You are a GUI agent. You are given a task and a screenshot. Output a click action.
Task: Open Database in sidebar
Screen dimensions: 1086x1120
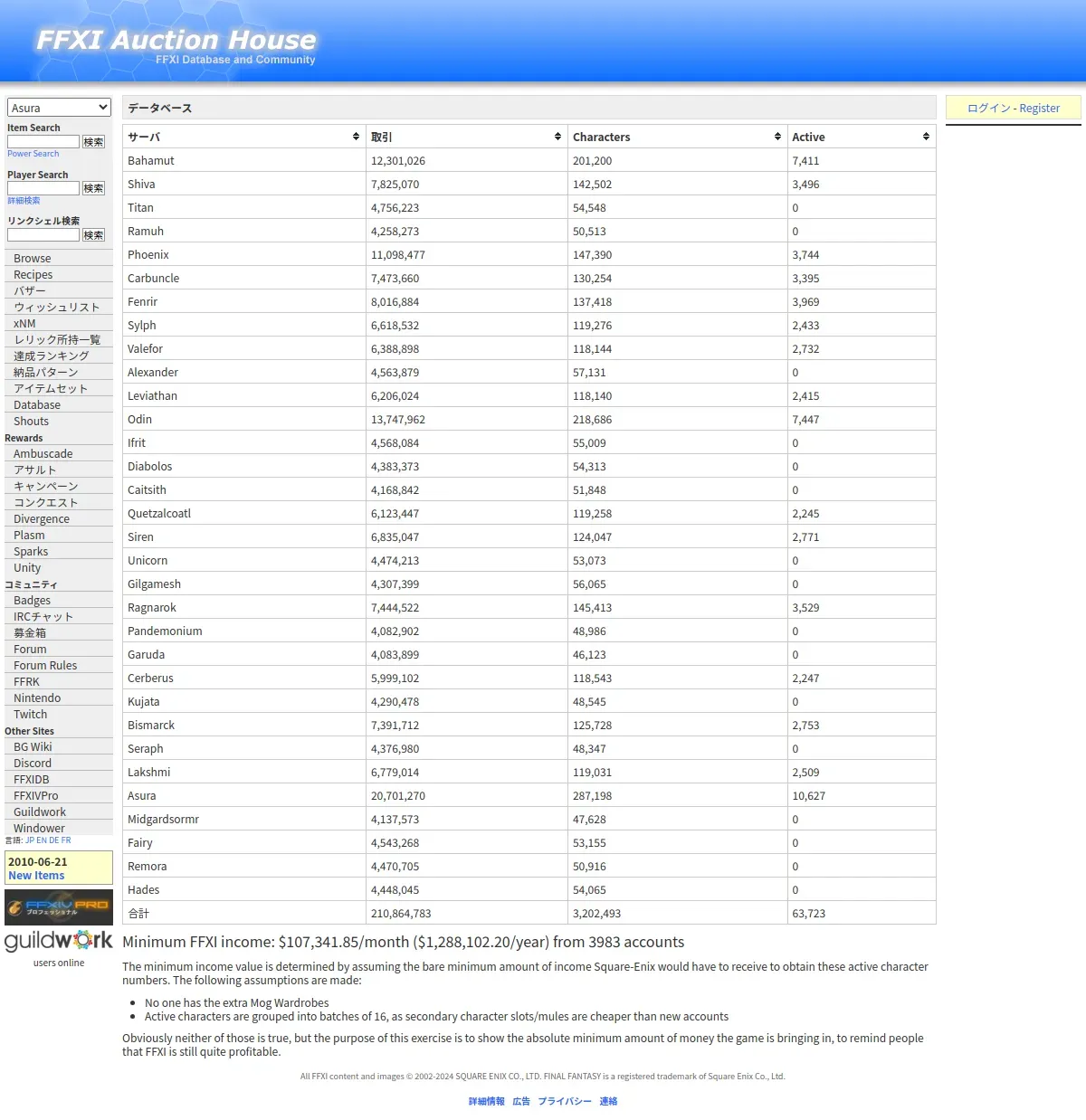[x=59, y=404]
